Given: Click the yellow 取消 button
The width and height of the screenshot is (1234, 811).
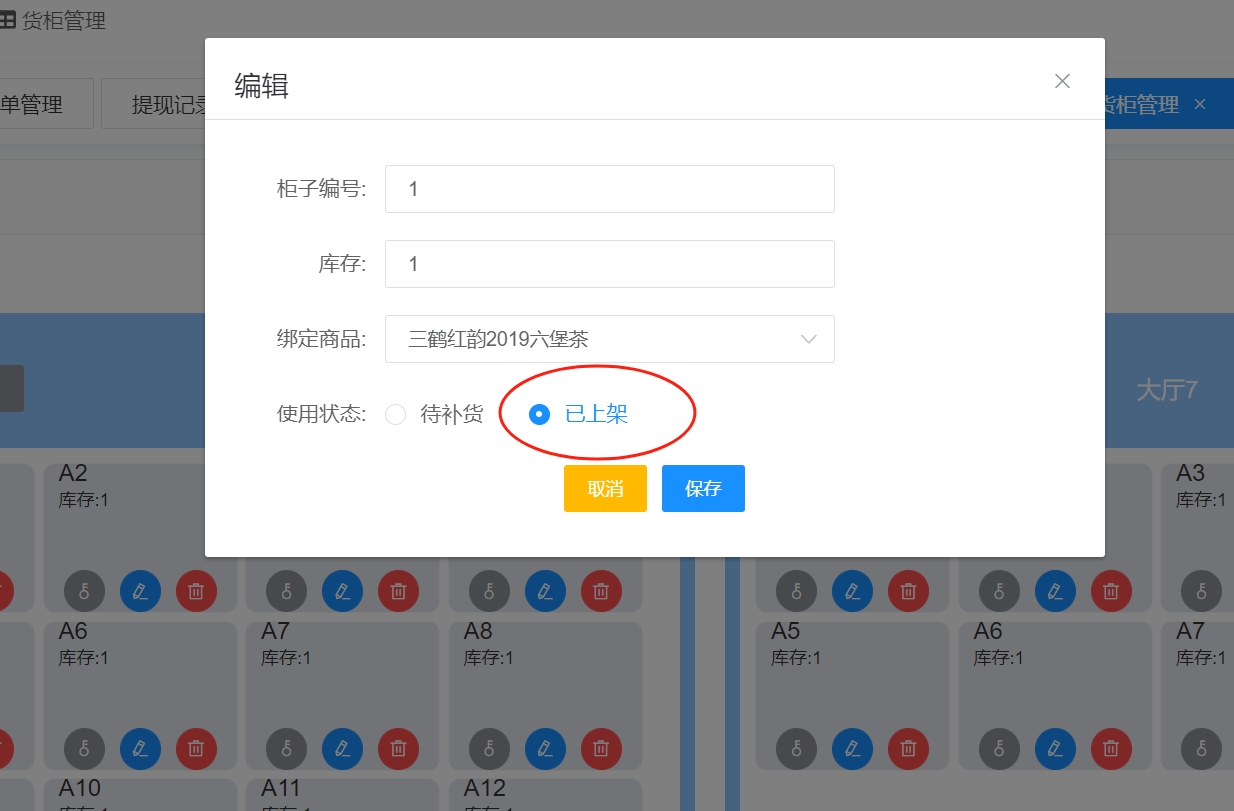Looking at the screenshot, I should (x=605, y=488).
